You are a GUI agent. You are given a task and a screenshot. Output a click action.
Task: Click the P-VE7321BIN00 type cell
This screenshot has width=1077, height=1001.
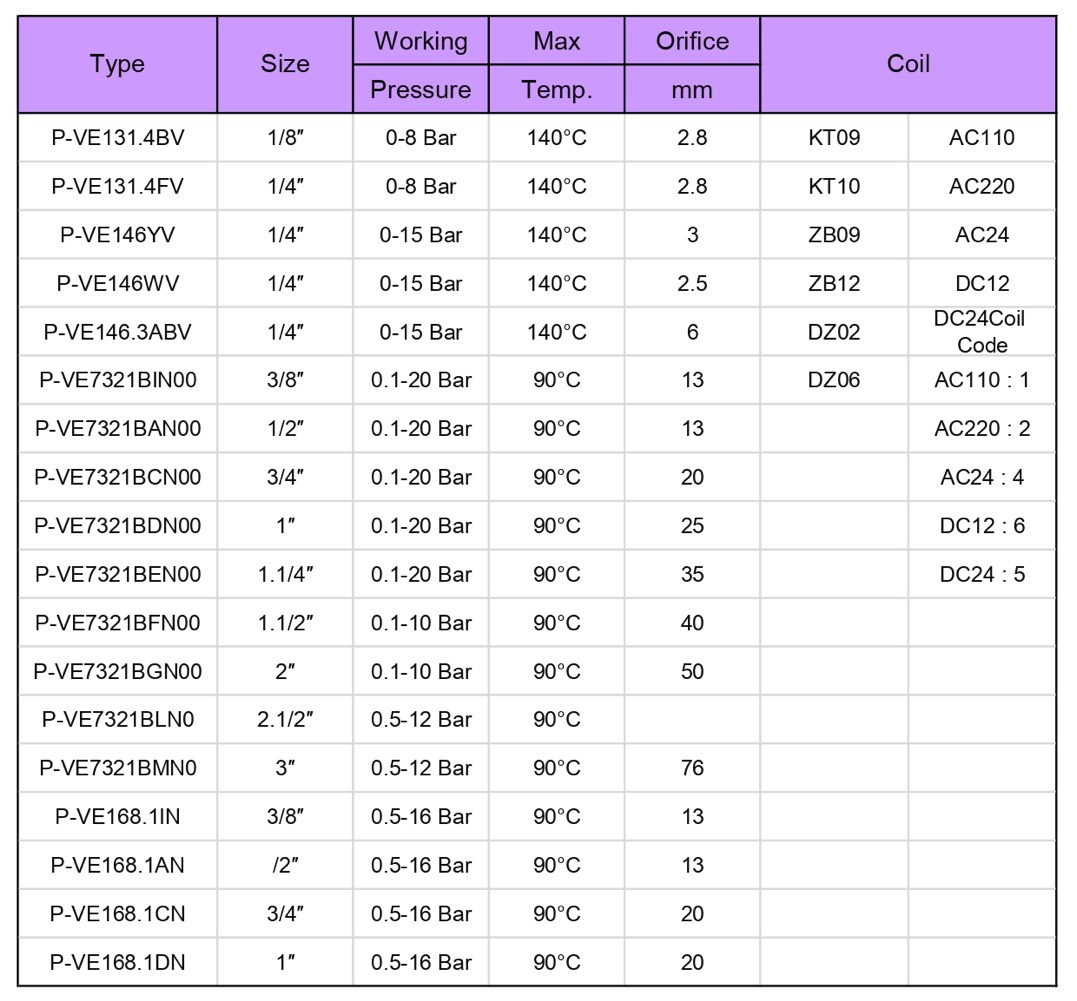(117, 380)
